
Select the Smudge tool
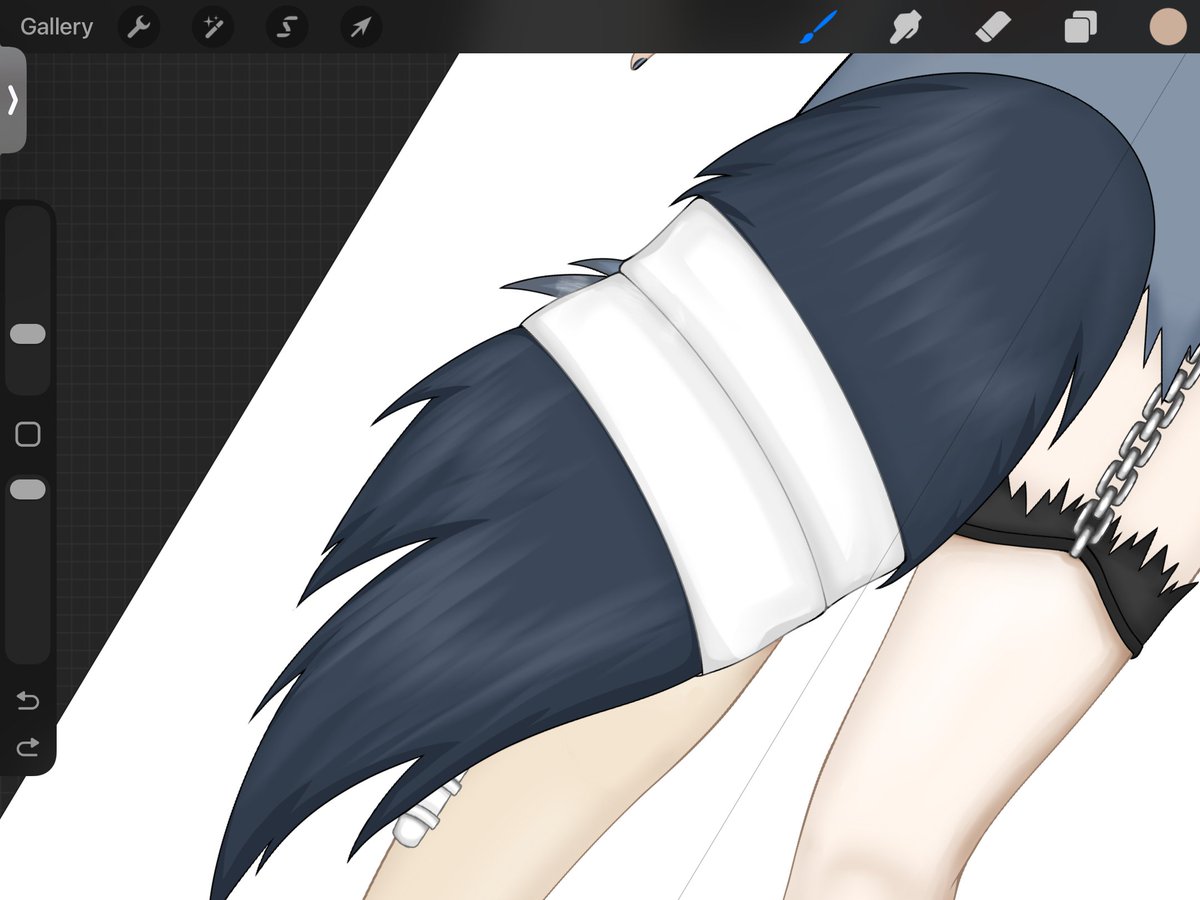coord(905,27)
